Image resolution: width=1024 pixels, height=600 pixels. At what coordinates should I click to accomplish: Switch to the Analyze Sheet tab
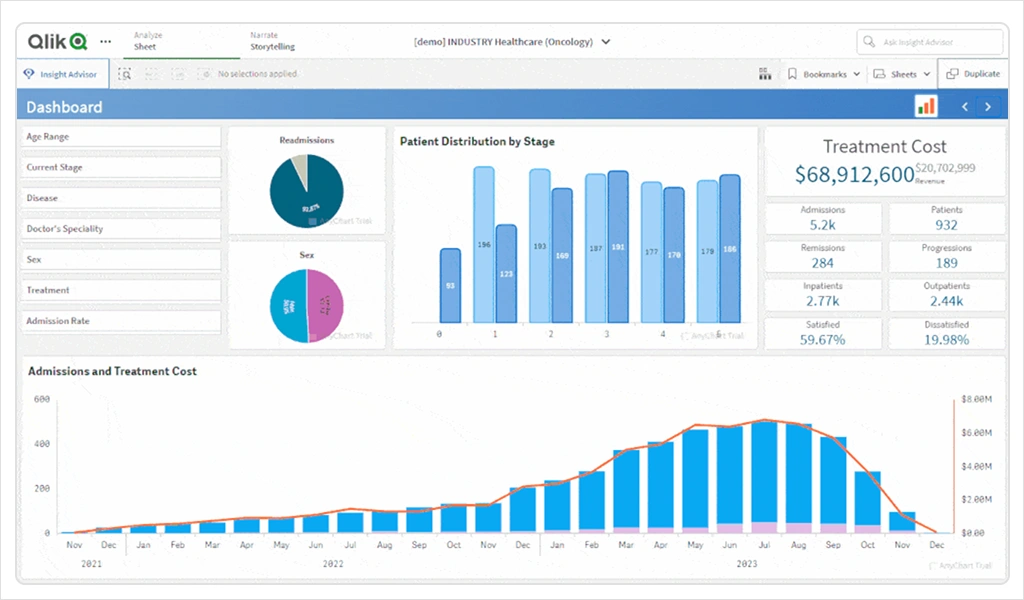148,41
